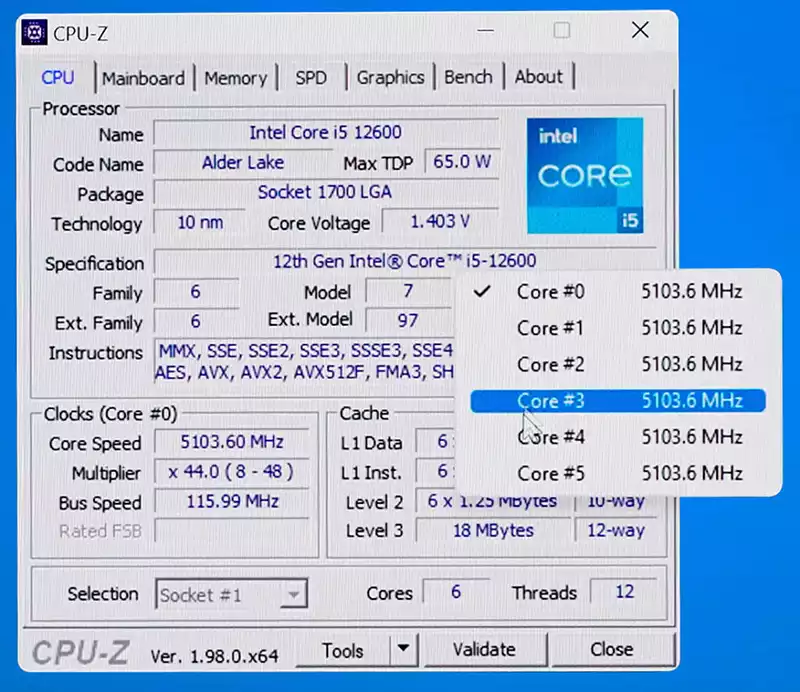Image resolution: width=800 pixels, height=692 pixels.
Task: Click the 12th Gen Intel Core i5-12600 specification
Action: [405, 261]
